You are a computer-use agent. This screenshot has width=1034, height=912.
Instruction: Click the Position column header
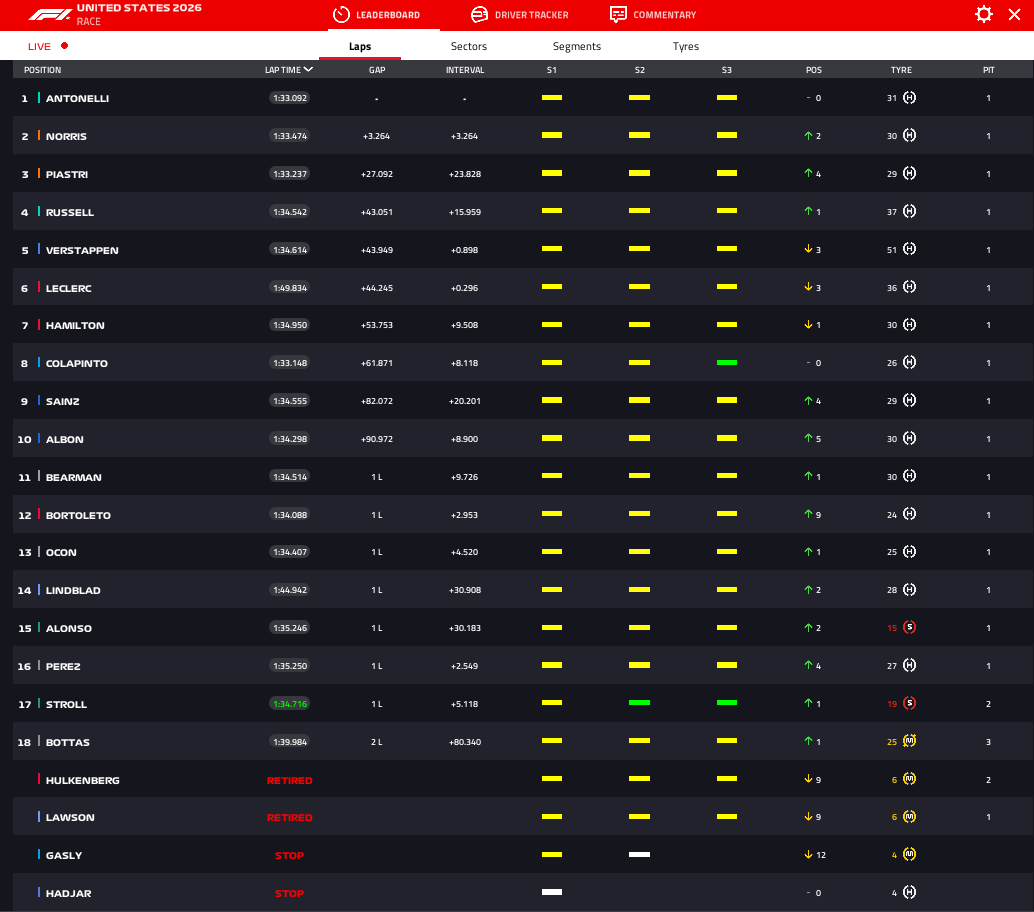pyautogui.click(x=42, y=70)
